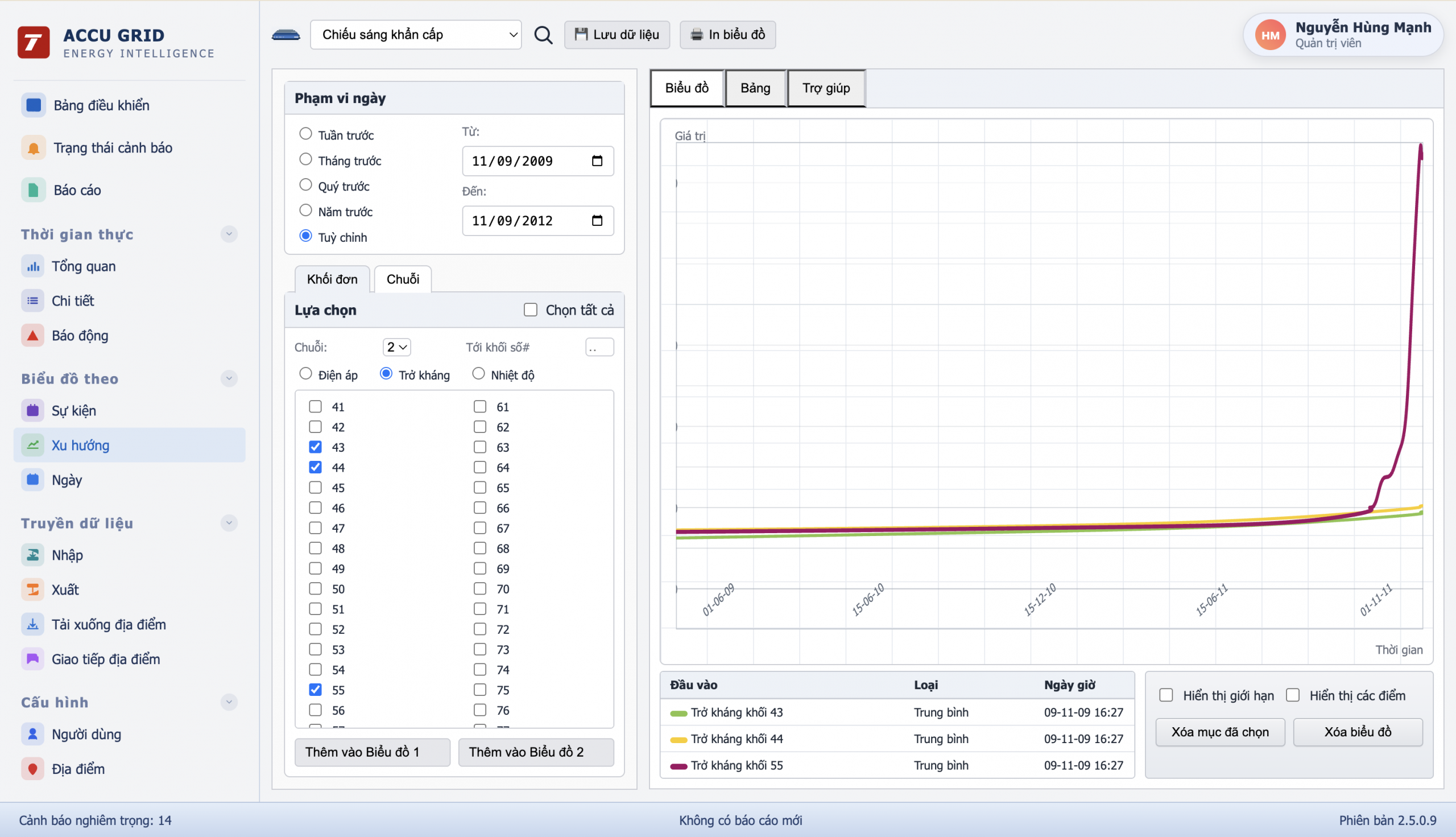Open the Tải xuống địa điểm icon
The image size is (1456, 837).
click(33, 624)
